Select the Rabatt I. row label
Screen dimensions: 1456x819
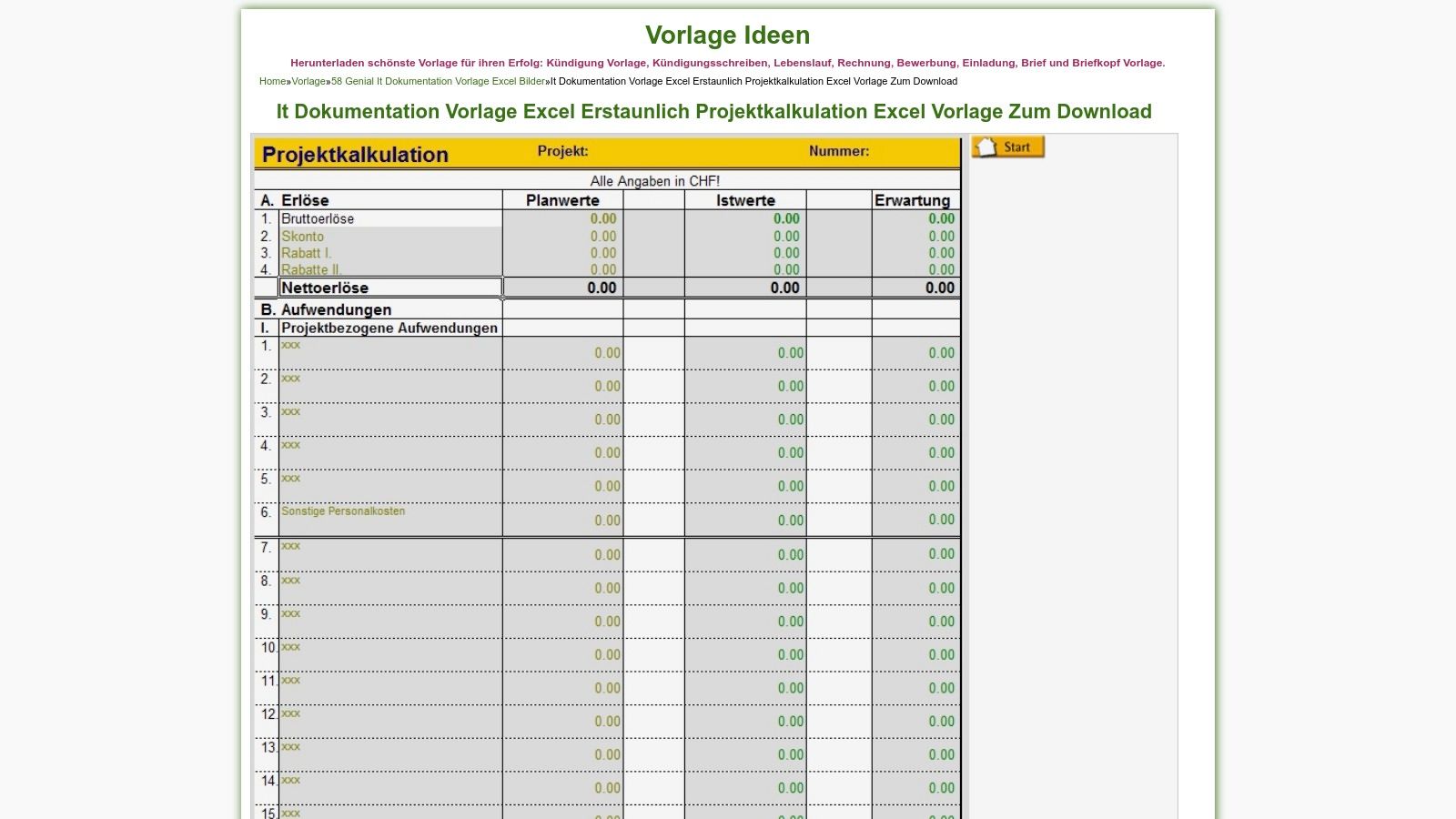[306, 253]
